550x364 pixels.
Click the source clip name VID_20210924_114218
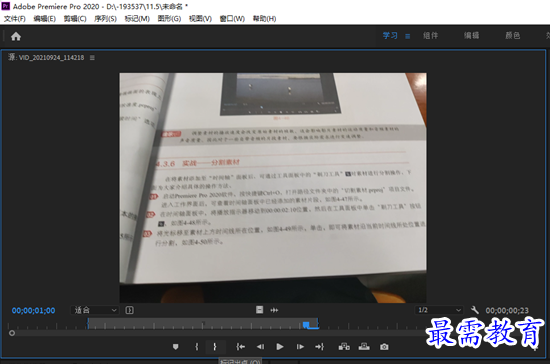51,58
